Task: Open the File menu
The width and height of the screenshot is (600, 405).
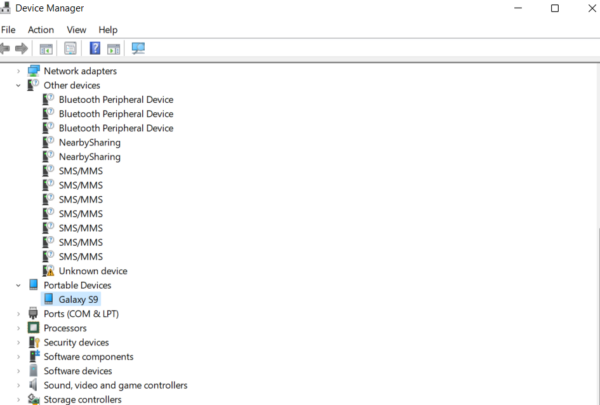Action: 9,30
